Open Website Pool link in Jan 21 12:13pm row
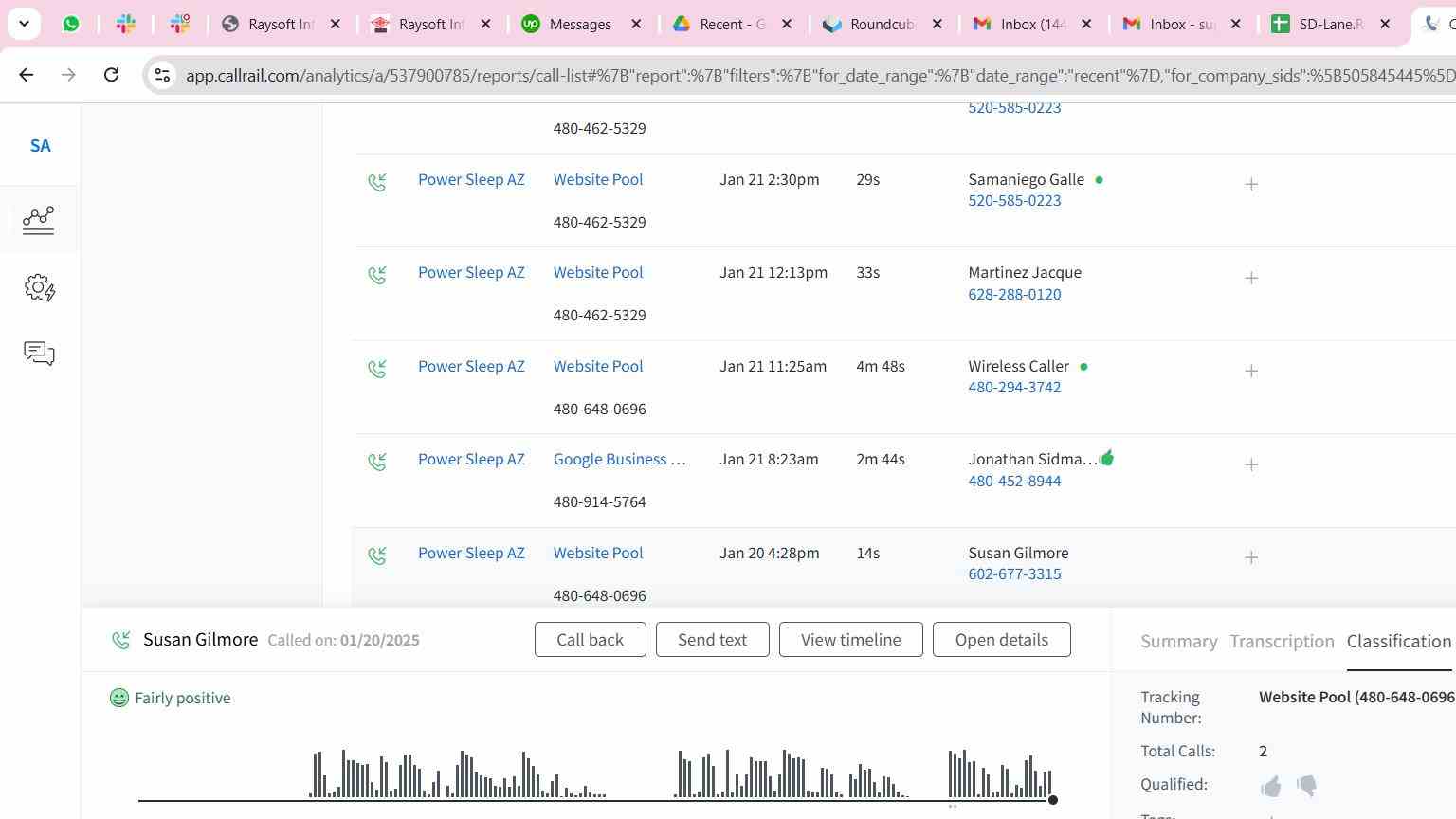Image resolution: width=1456 pixels, height=819 pixels. (x=598, y=272)
